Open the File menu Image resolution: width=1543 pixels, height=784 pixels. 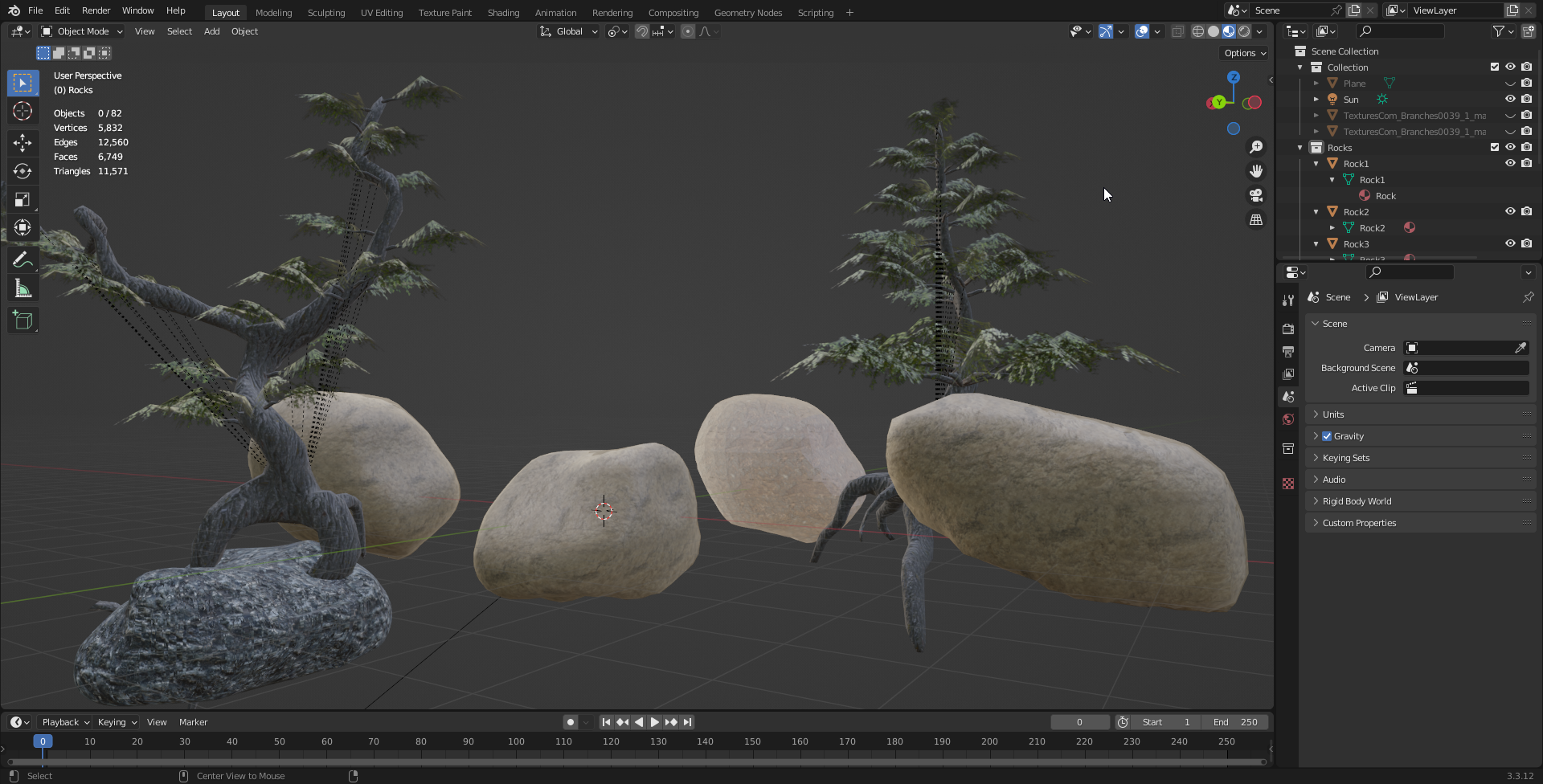point(35,10)
